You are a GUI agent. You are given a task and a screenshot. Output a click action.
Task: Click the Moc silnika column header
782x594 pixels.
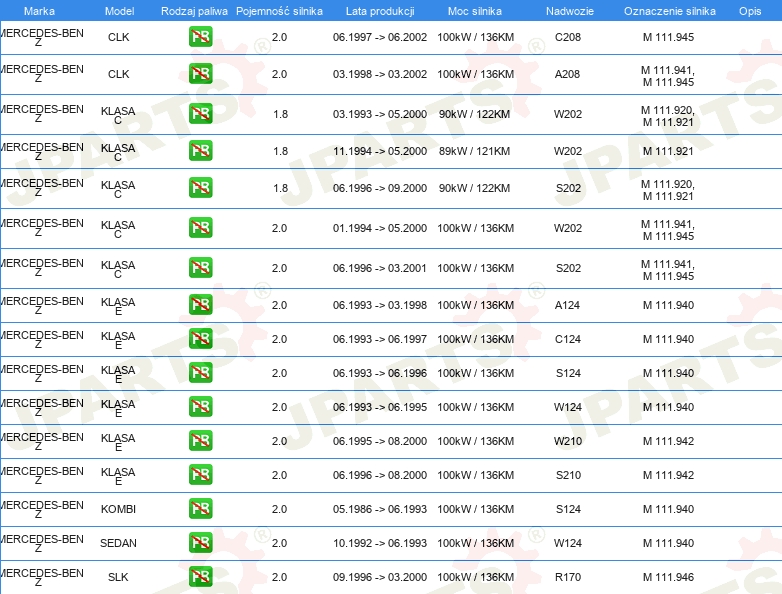[x=475, y=11]
